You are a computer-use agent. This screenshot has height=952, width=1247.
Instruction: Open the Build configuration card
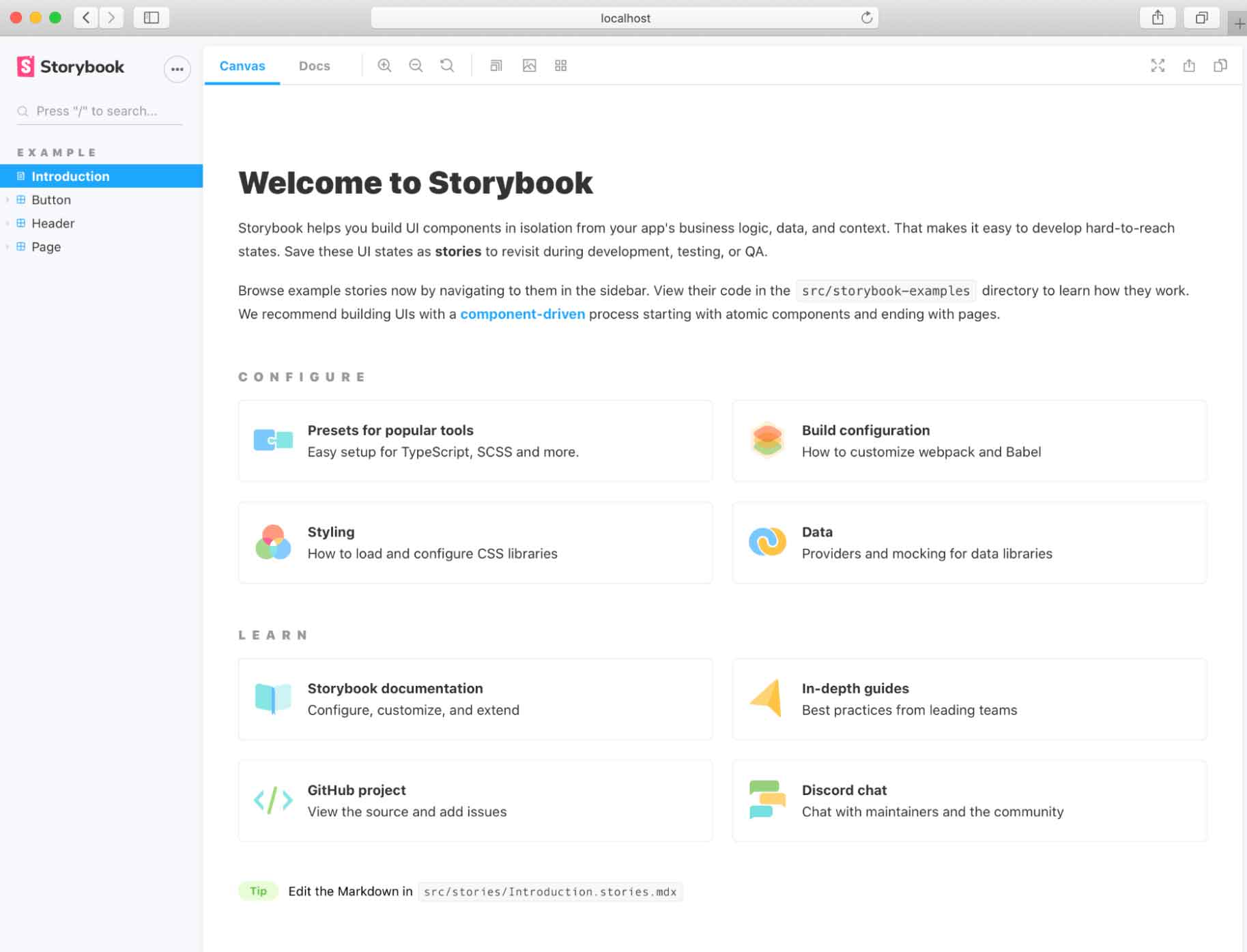[x=969, y=441]
